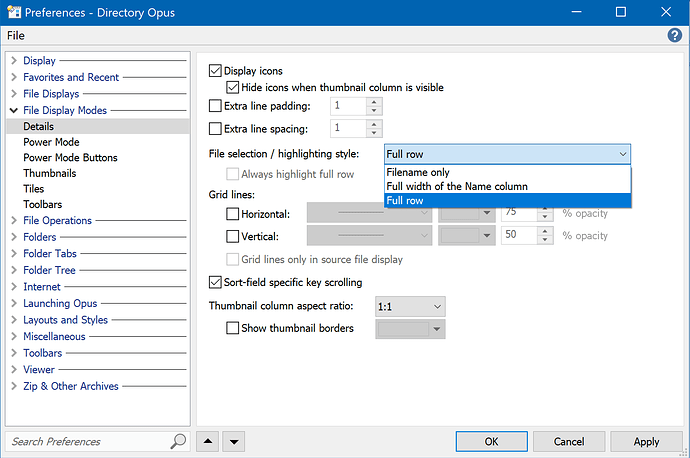Expand the Launching Opus category

coord(14,303)
